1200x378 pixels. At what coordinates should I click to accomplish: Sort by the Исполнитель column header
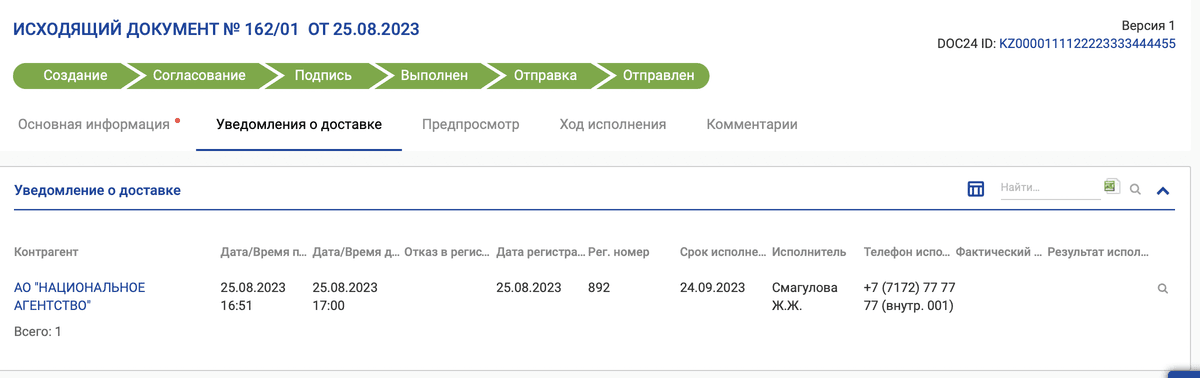click(809, 252)
